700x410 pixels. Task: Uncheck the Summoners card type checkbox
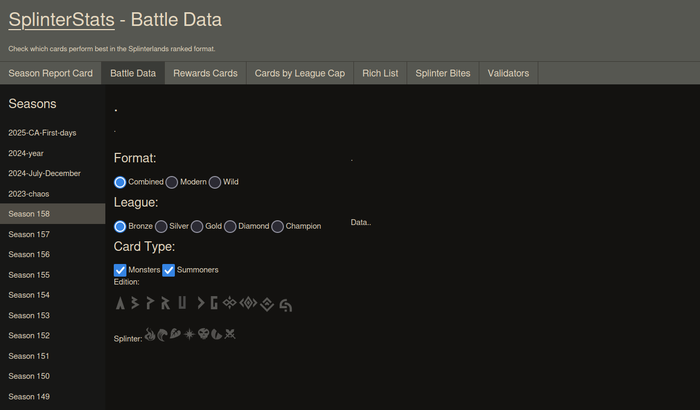168,270
